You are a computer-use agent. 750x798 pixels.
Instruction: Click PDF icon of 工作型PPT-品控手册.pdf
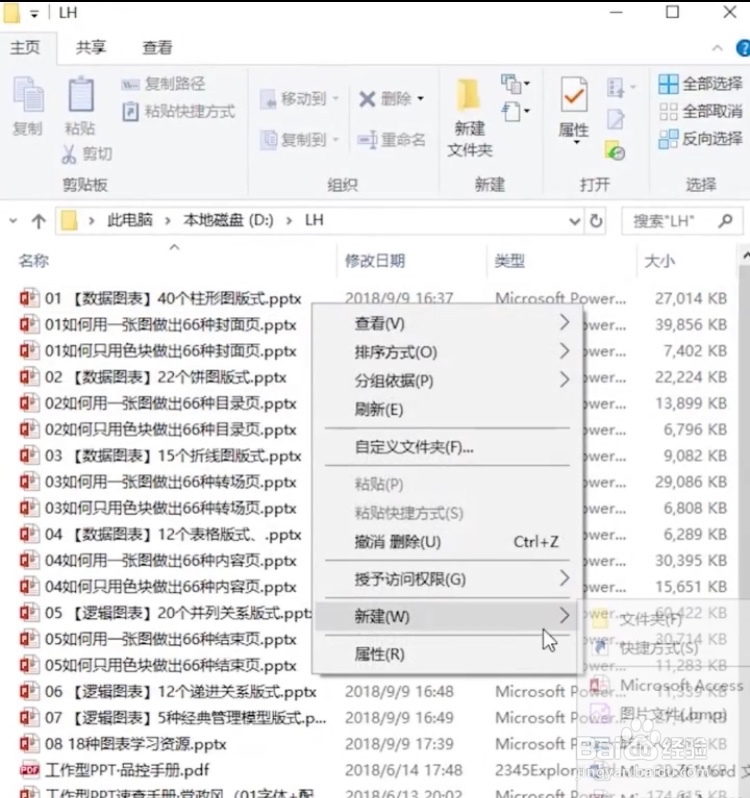[29, 770]
